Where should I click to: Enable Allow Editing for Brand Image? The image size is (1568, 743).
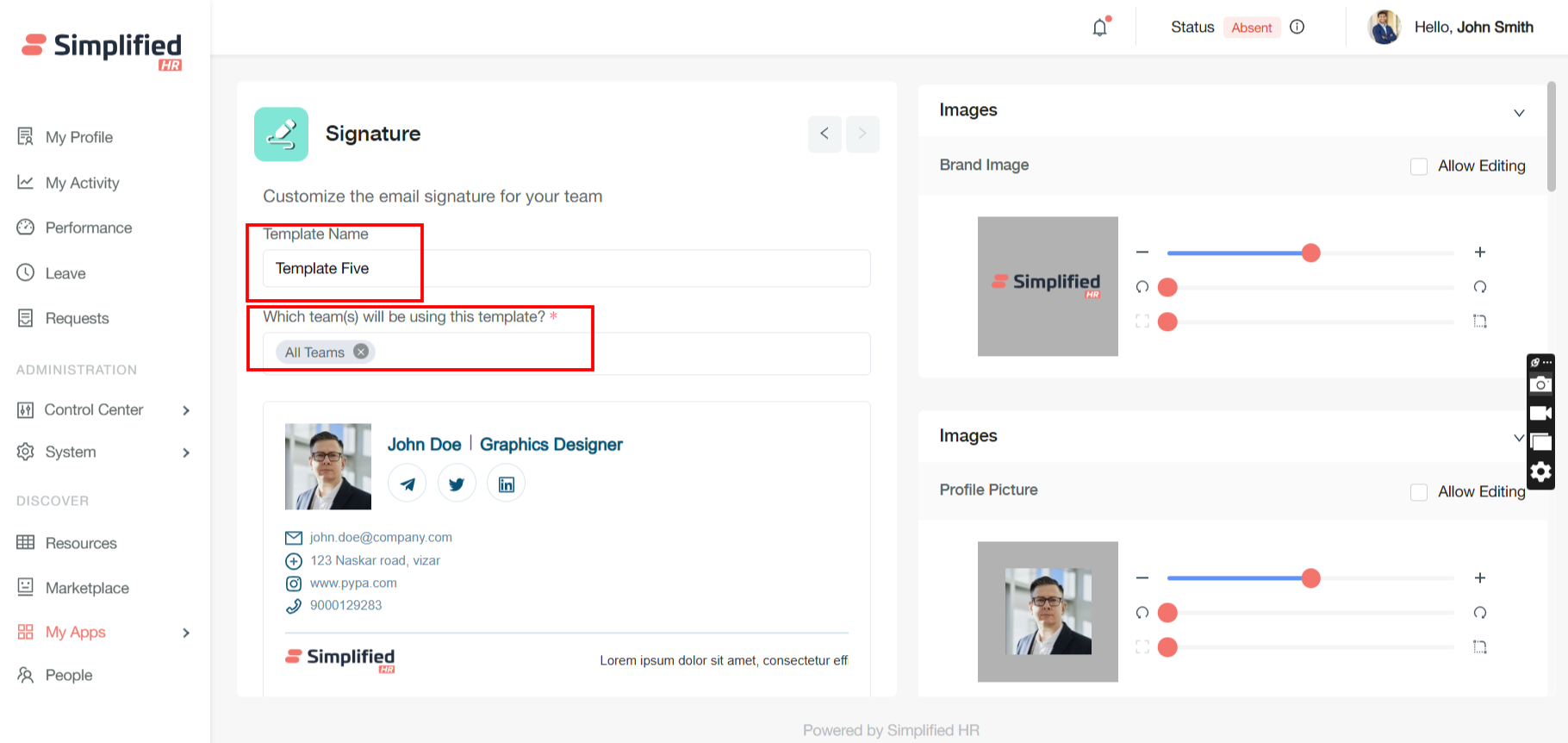click(1419, 166)
